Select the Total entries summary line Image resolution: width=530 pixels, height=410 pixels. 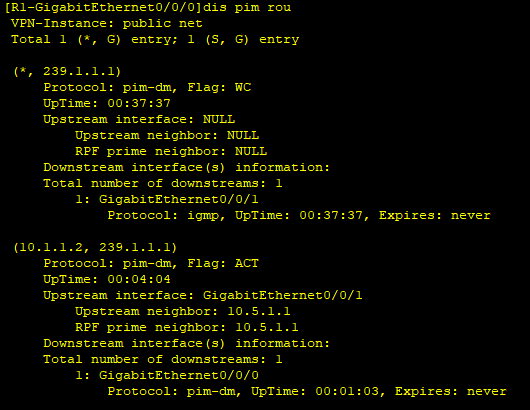point(155,39)
